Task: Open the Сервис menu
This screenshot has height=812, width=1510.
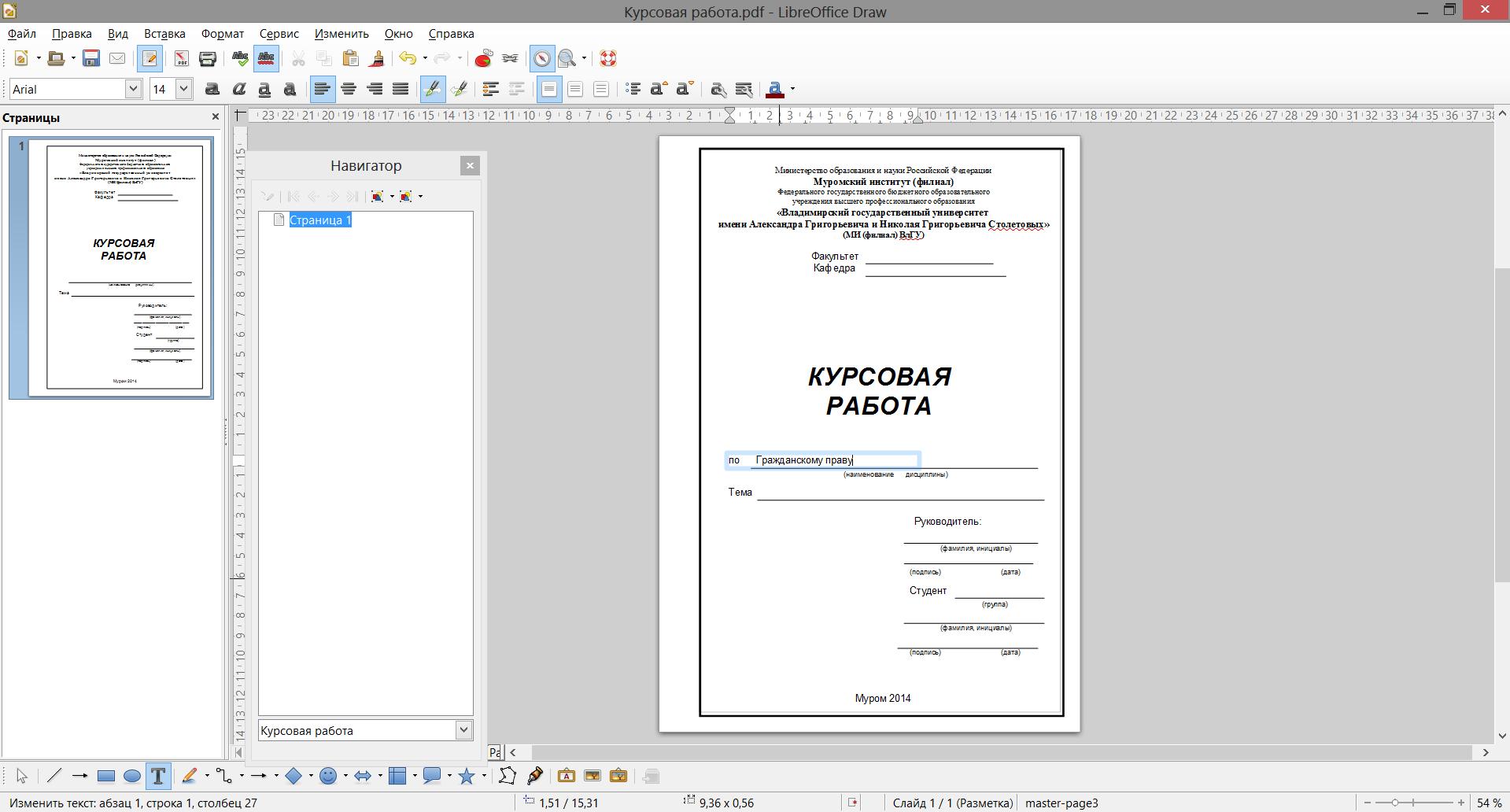Action: pyautogui.click(x=279, y=34)
